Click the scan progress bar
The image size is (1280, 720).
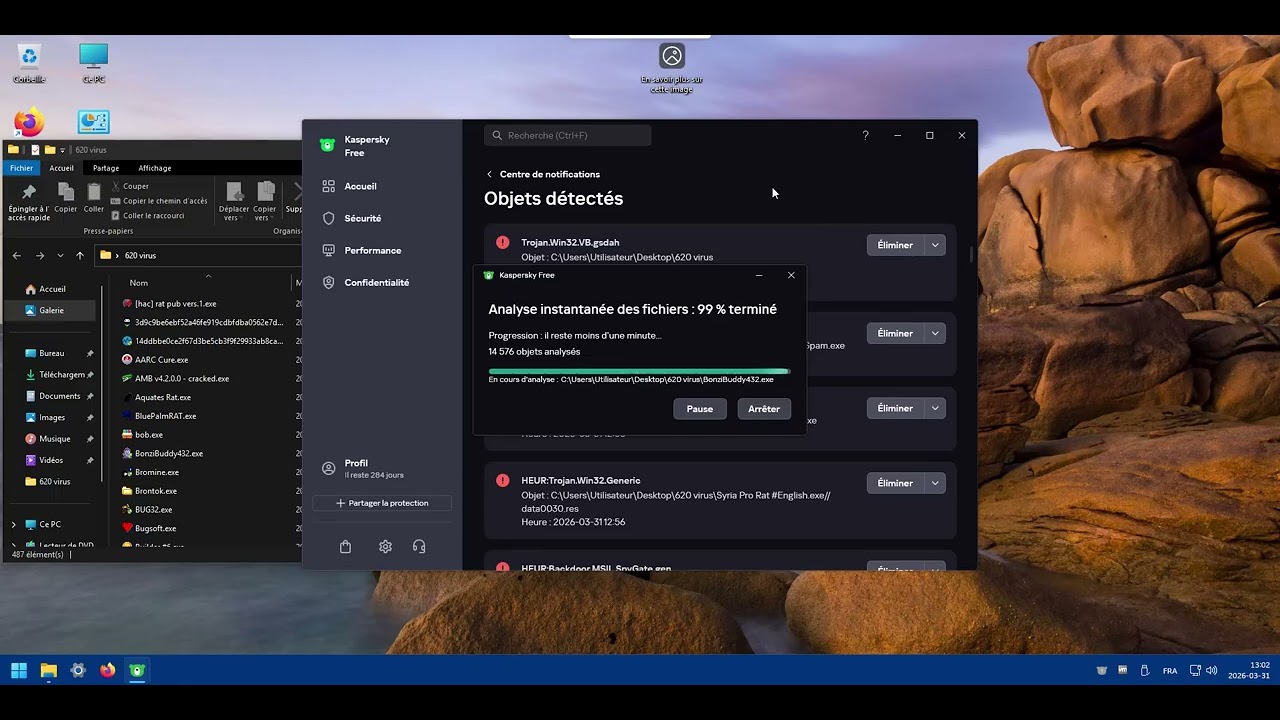639,371
